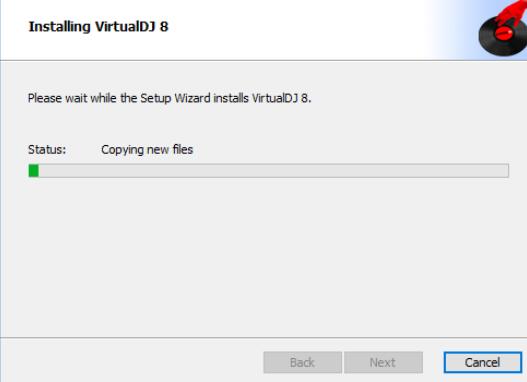Click the "Status:" label
The width and height of the screenshot is (527, 382).
point(47,150)
